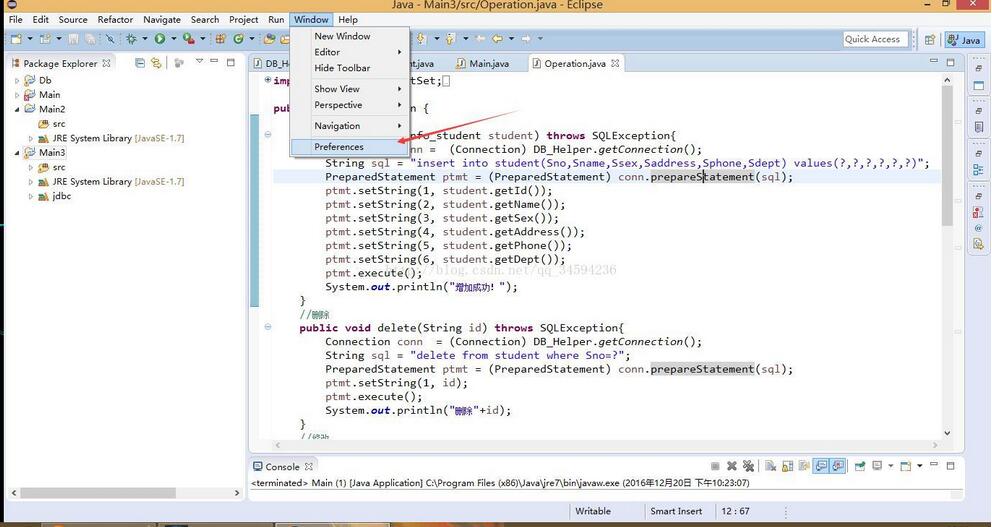Click the green Run icon
The height and width of the screenshot is (527, 992).
click(159, 39)
